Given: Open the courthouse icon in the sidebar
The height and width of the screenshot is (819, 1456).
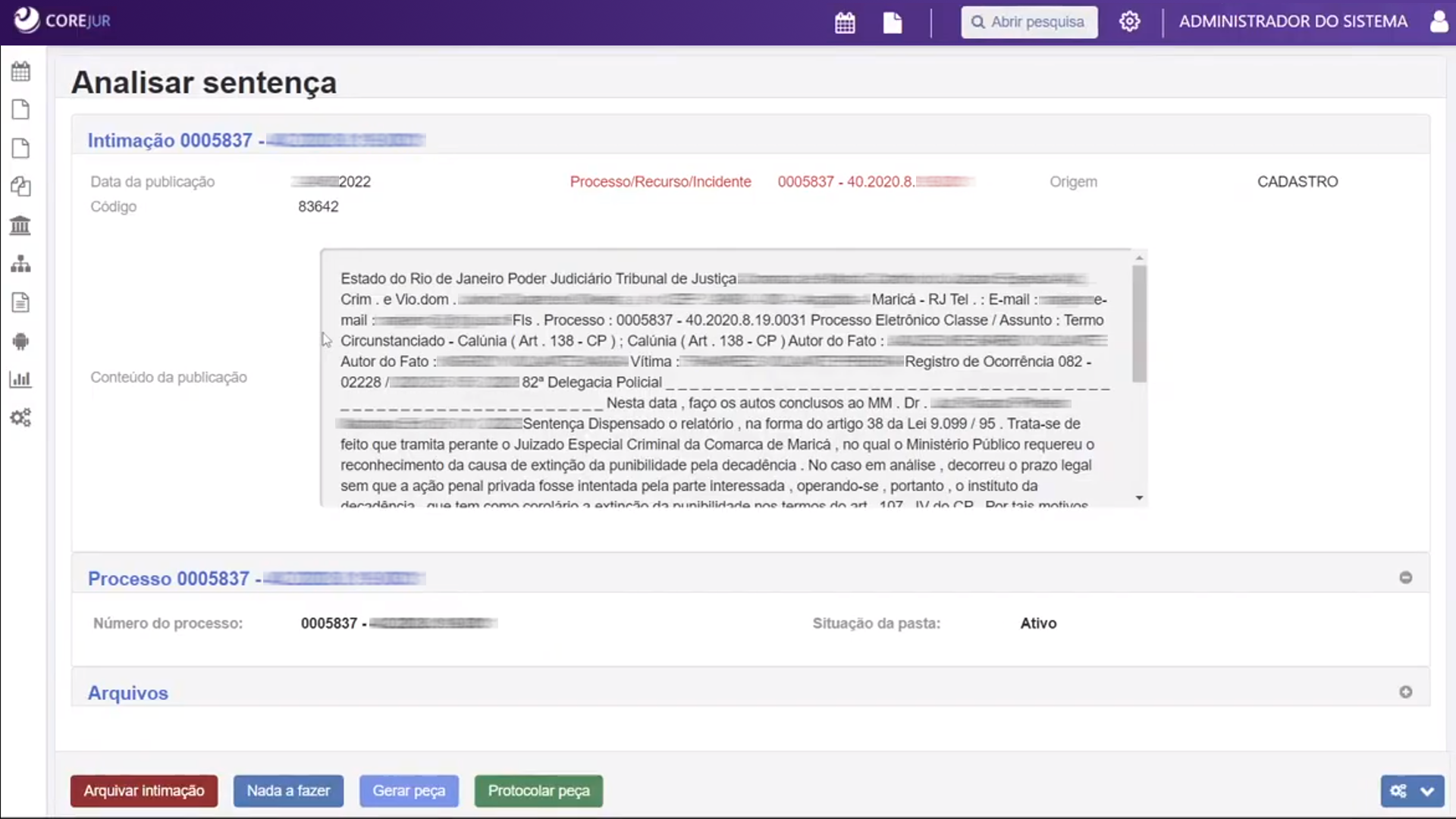Looking at the screenshot, I should click(20, 225).
